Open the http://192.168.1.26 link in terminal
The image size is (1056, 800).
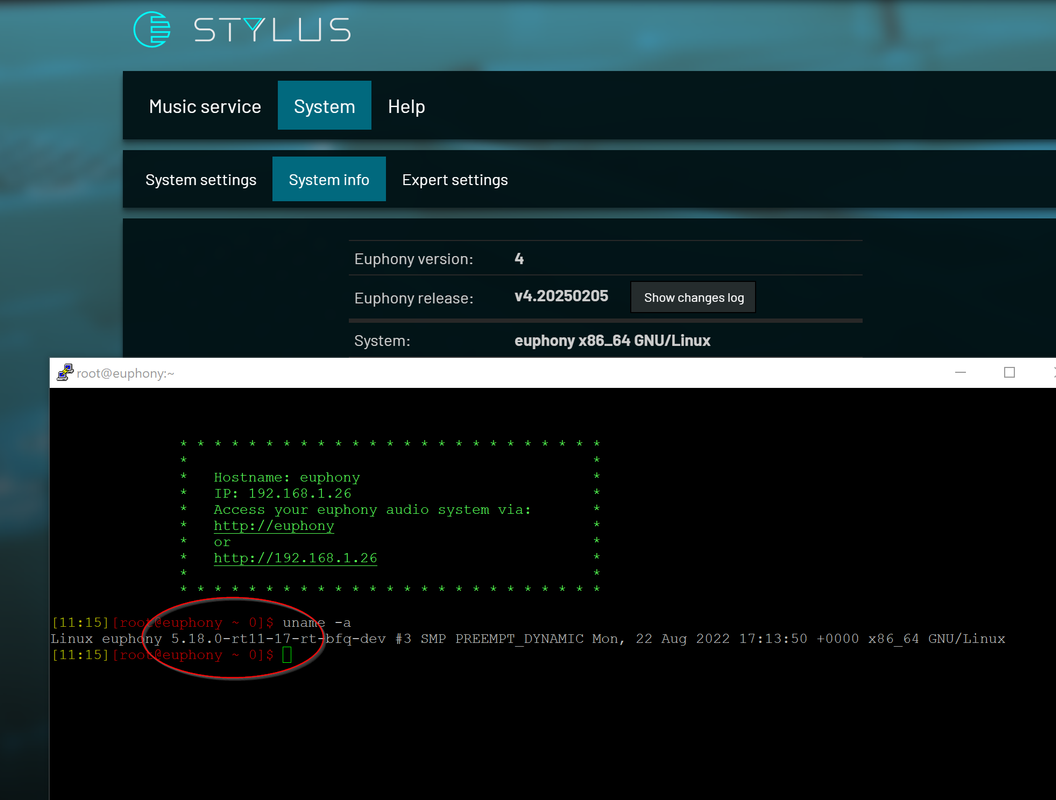[295, 558]
